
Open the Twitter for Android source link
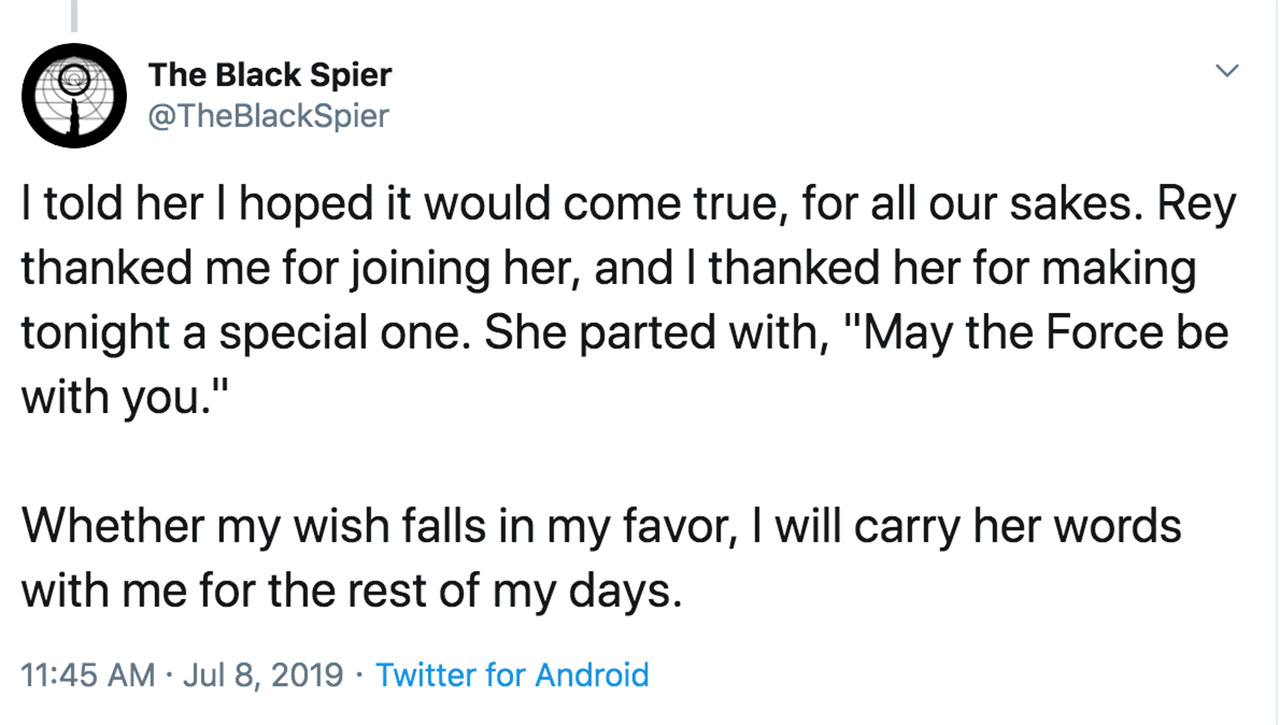(512, 675)
